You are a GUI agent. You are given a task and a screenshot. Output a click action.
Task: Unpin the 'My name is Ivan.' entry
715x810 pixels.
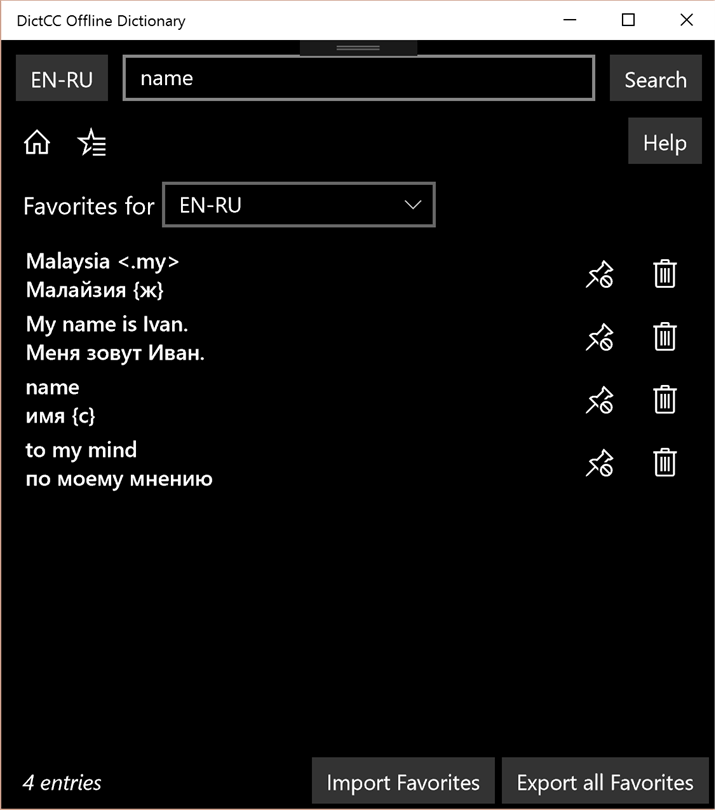(599, 338)
